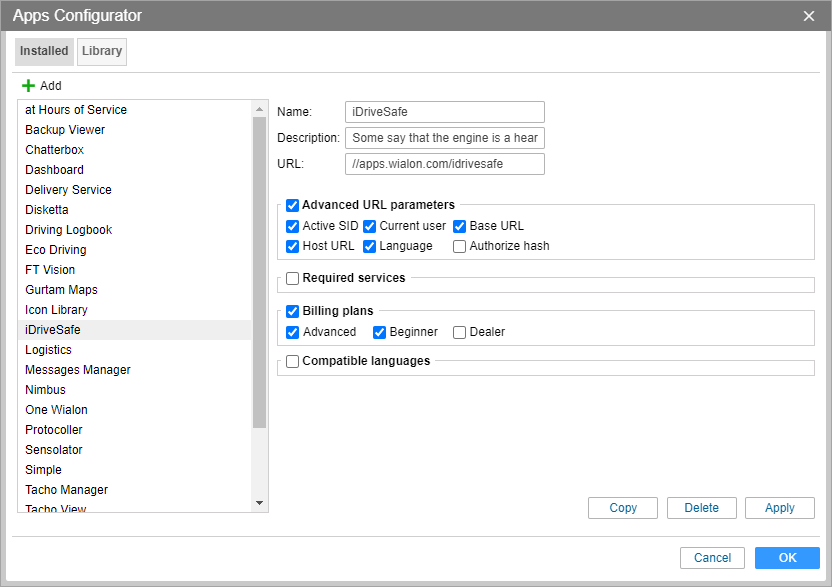Switch to the Library tab

tap(102, 51)
